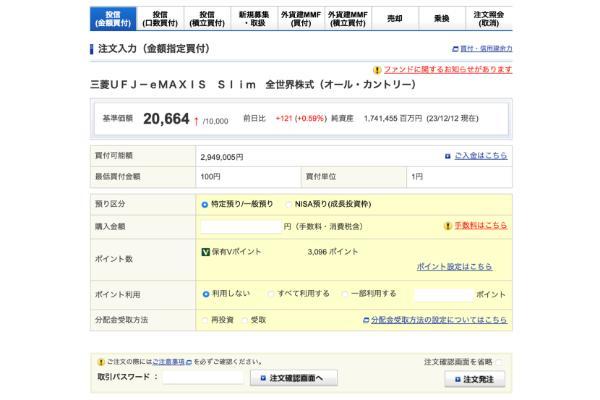Click the fund notice warning icon

tap(377, 70)
